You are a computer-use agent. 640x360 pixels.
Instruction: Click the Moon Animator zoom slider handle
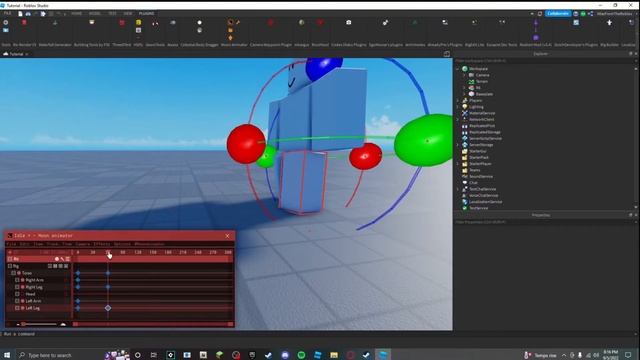point(24,324)
